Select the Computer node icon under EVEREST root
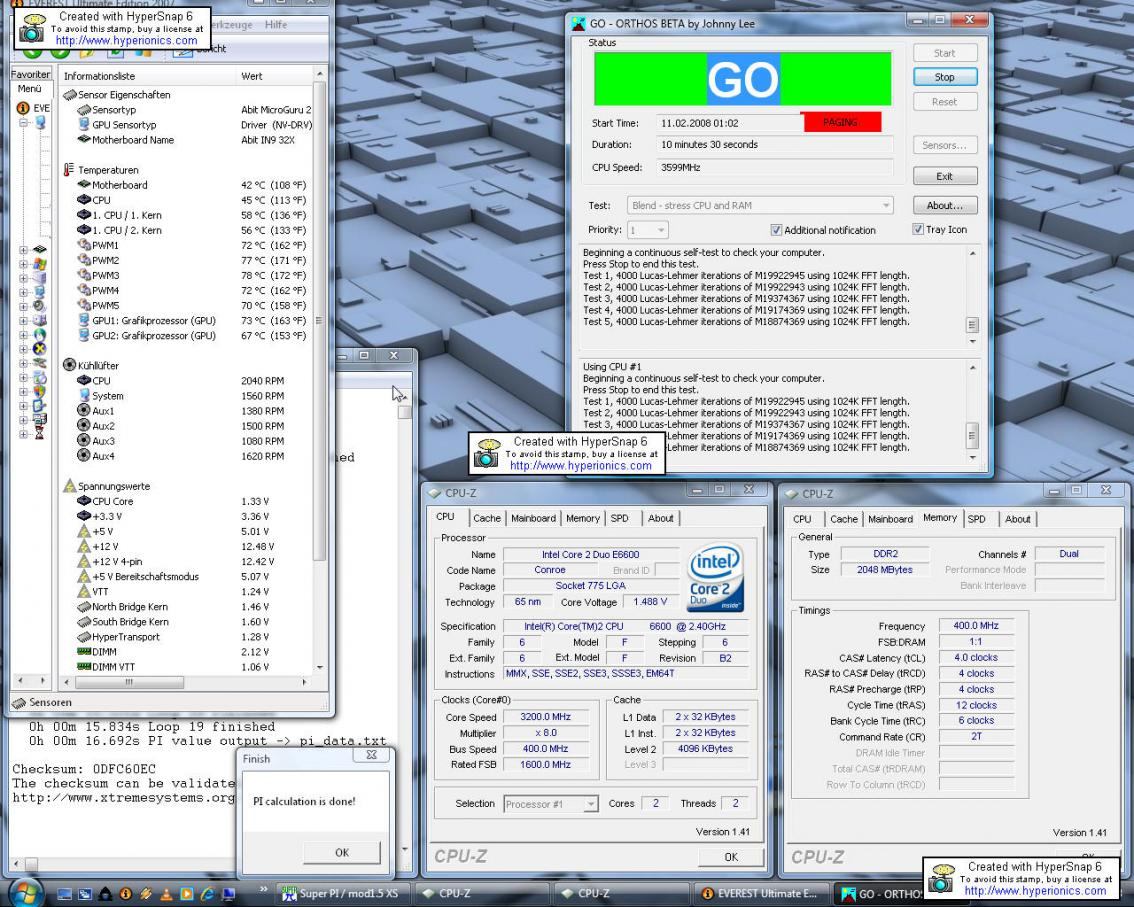Image resolution: width=1134 pixels, height=907 pixels. tap(40, 122)
